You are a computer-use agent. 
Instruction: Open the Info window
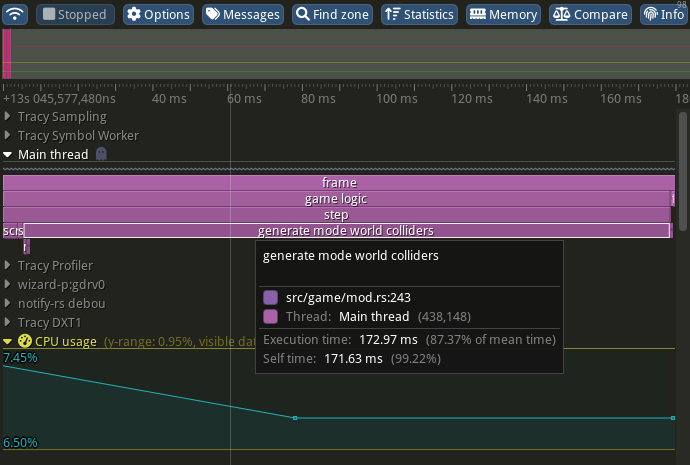coord(664,14)
